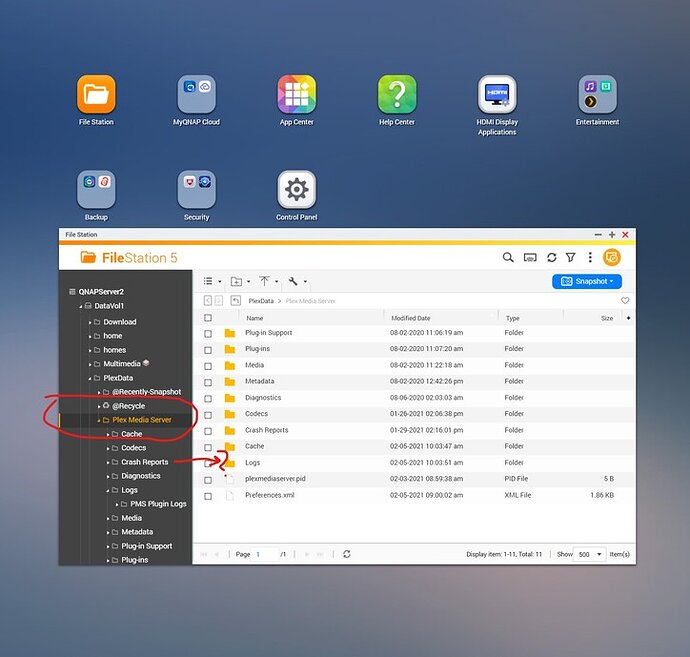Sort by the Name column header
The height and width of the screenshot is (657, 690).
coord(255,318)
